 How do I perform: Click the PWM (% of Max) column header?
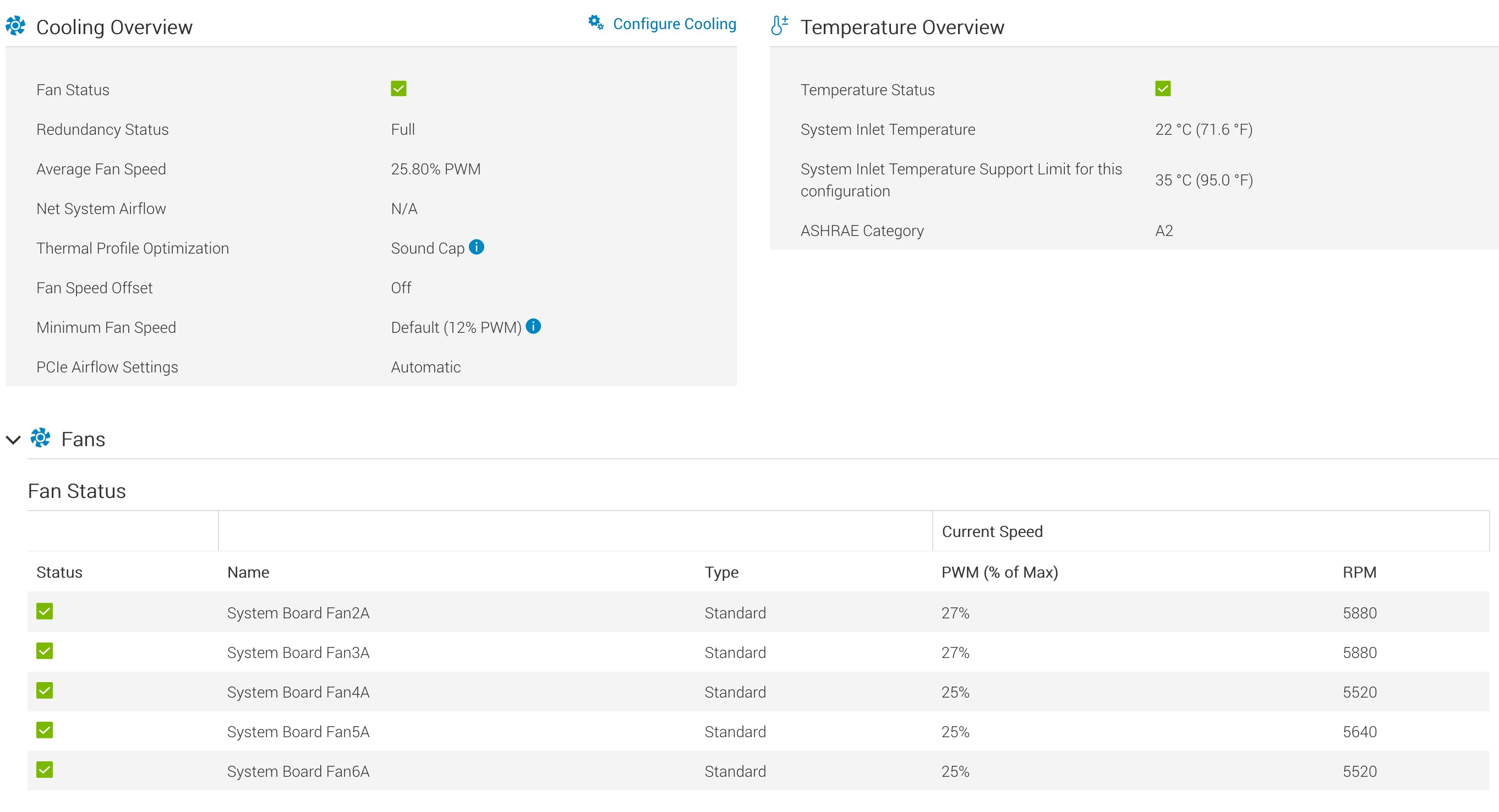[x=999, y=572]
